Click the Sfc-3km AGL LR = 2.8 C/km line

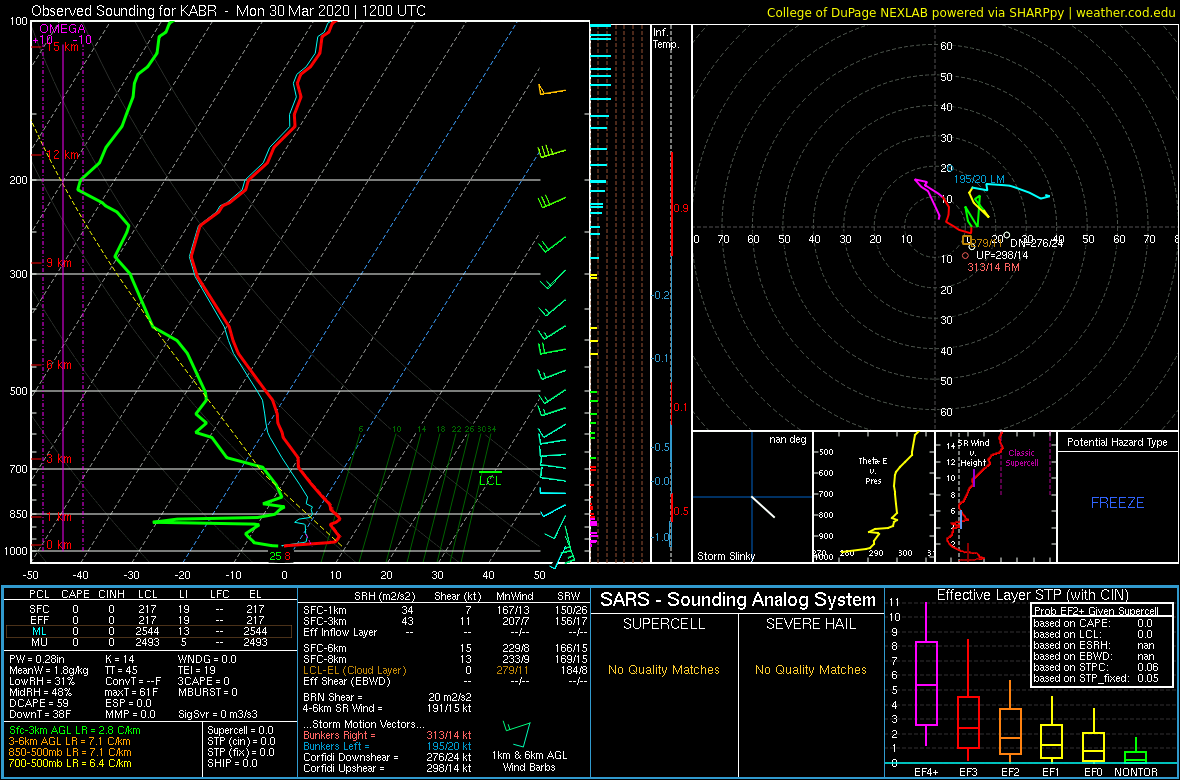pyautogui.click(x=74, y=730)
